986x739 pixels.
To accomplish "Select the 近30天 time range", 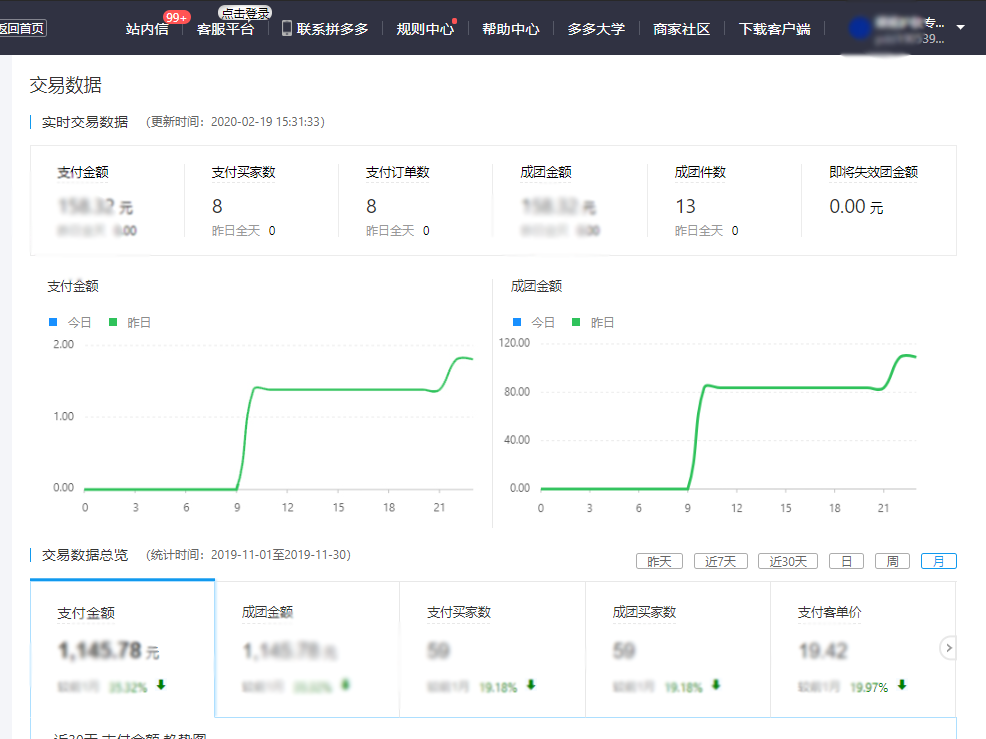I will (788, 561).
